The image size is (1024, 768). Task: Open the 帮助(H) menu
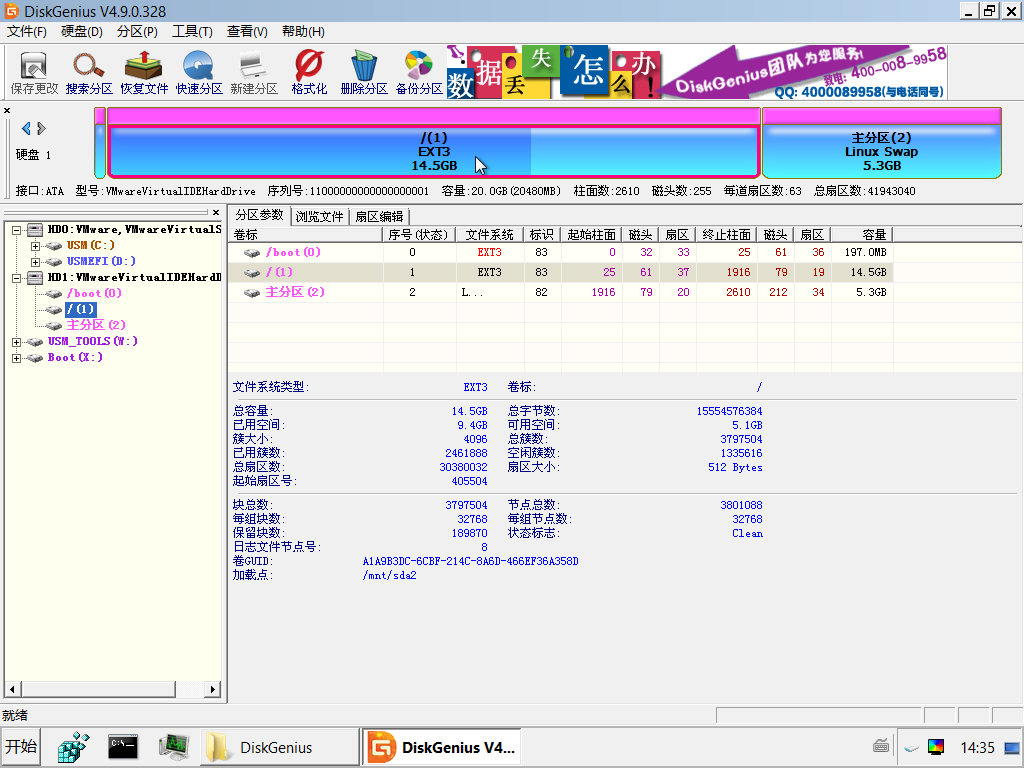[303, 31]
